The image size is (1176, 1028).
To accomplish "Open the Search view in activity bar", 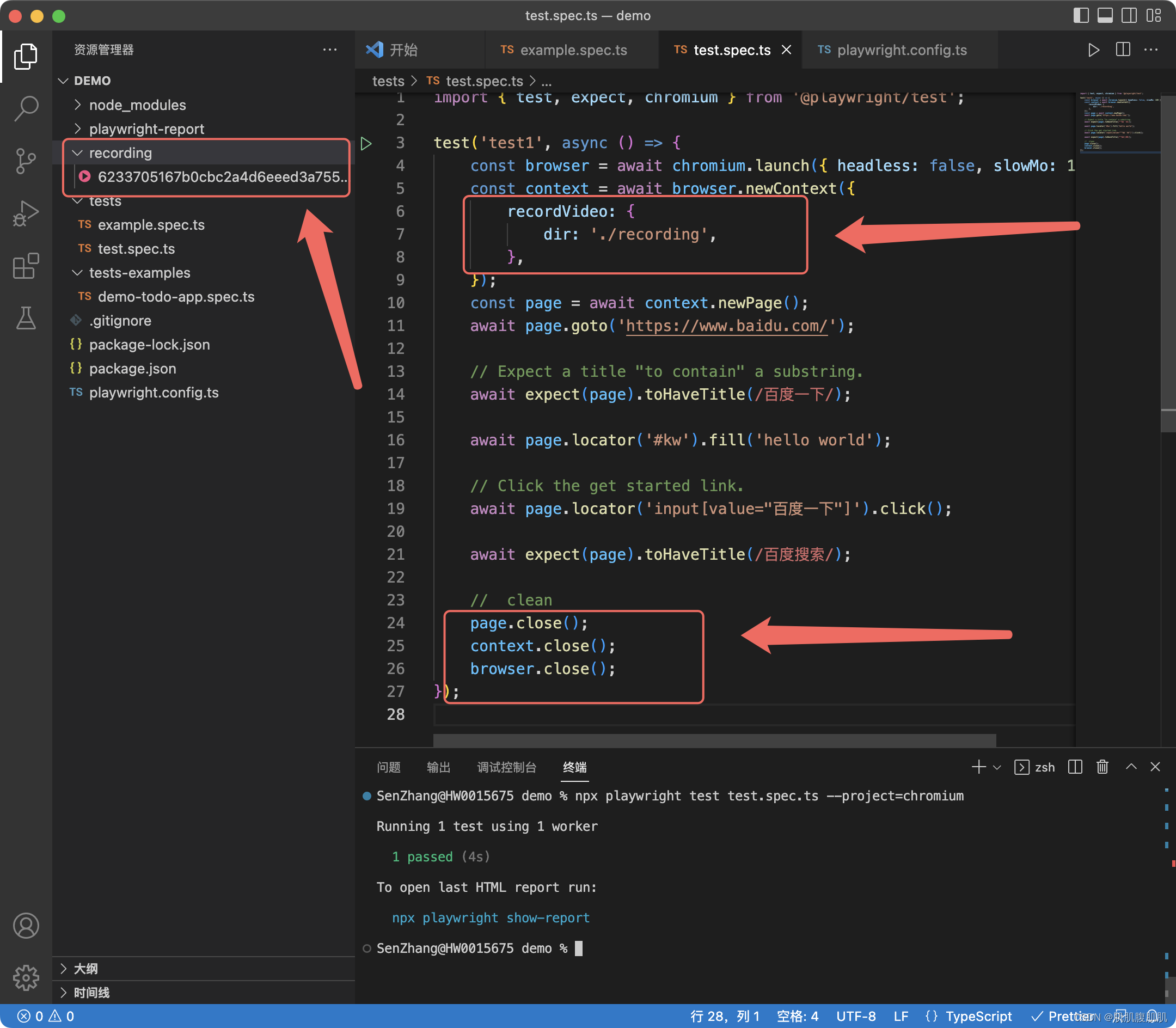I will pos(26,108).
